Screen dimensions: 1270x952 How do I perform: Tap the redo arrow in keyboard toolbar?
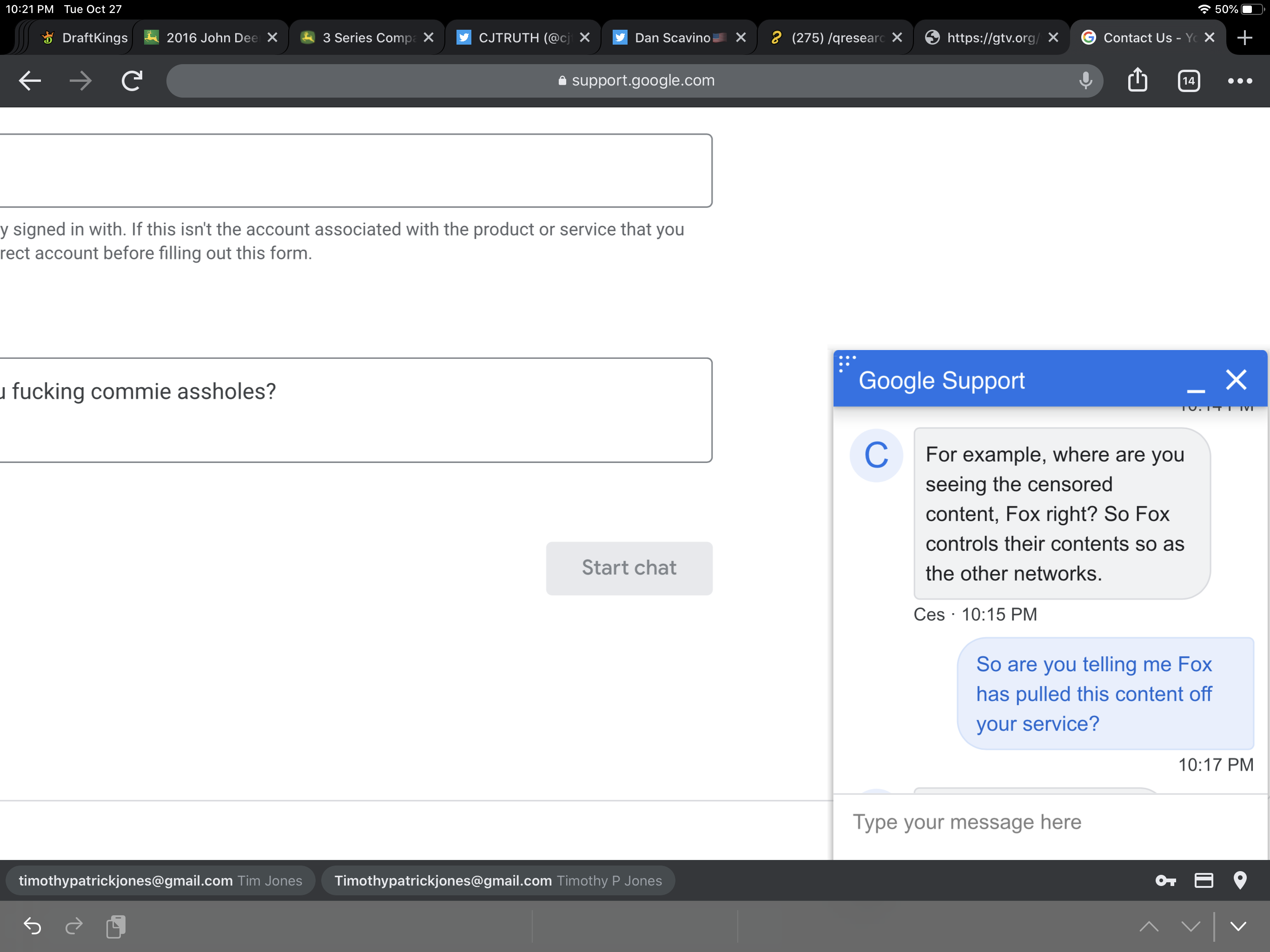[x=73, y=926]
